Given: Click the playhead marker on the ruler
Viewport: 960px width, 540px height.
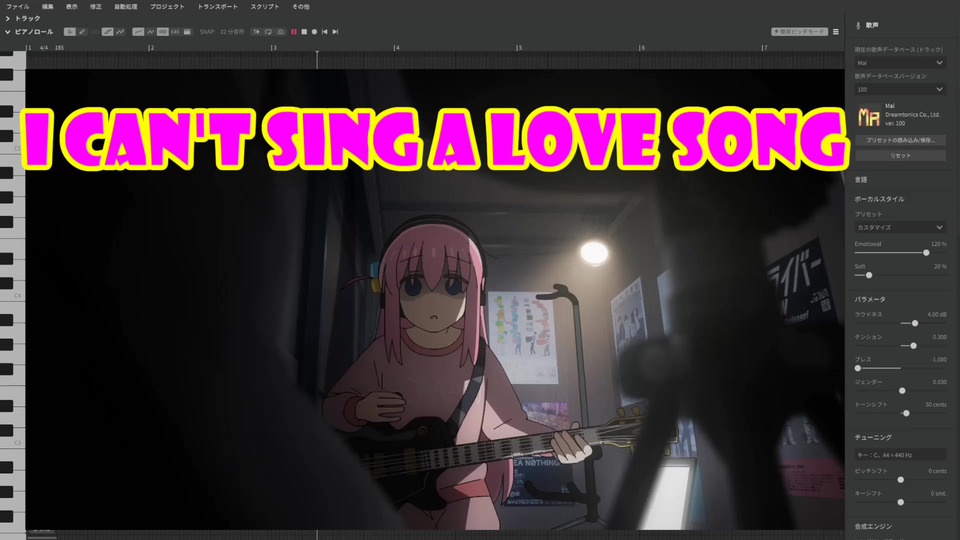Looking at the screenshot, I should pos(317,55).
